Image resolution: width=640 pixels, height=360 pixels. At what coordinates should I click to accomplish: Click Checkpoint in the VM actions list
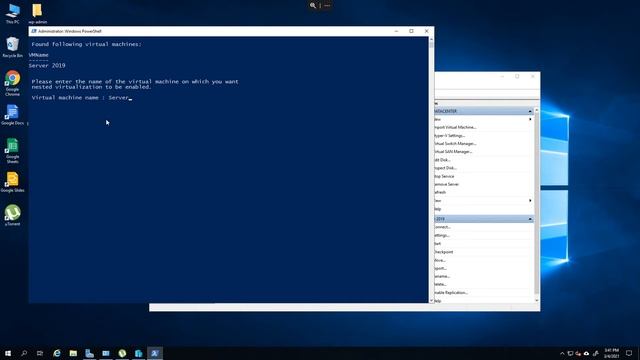(444, 252)
